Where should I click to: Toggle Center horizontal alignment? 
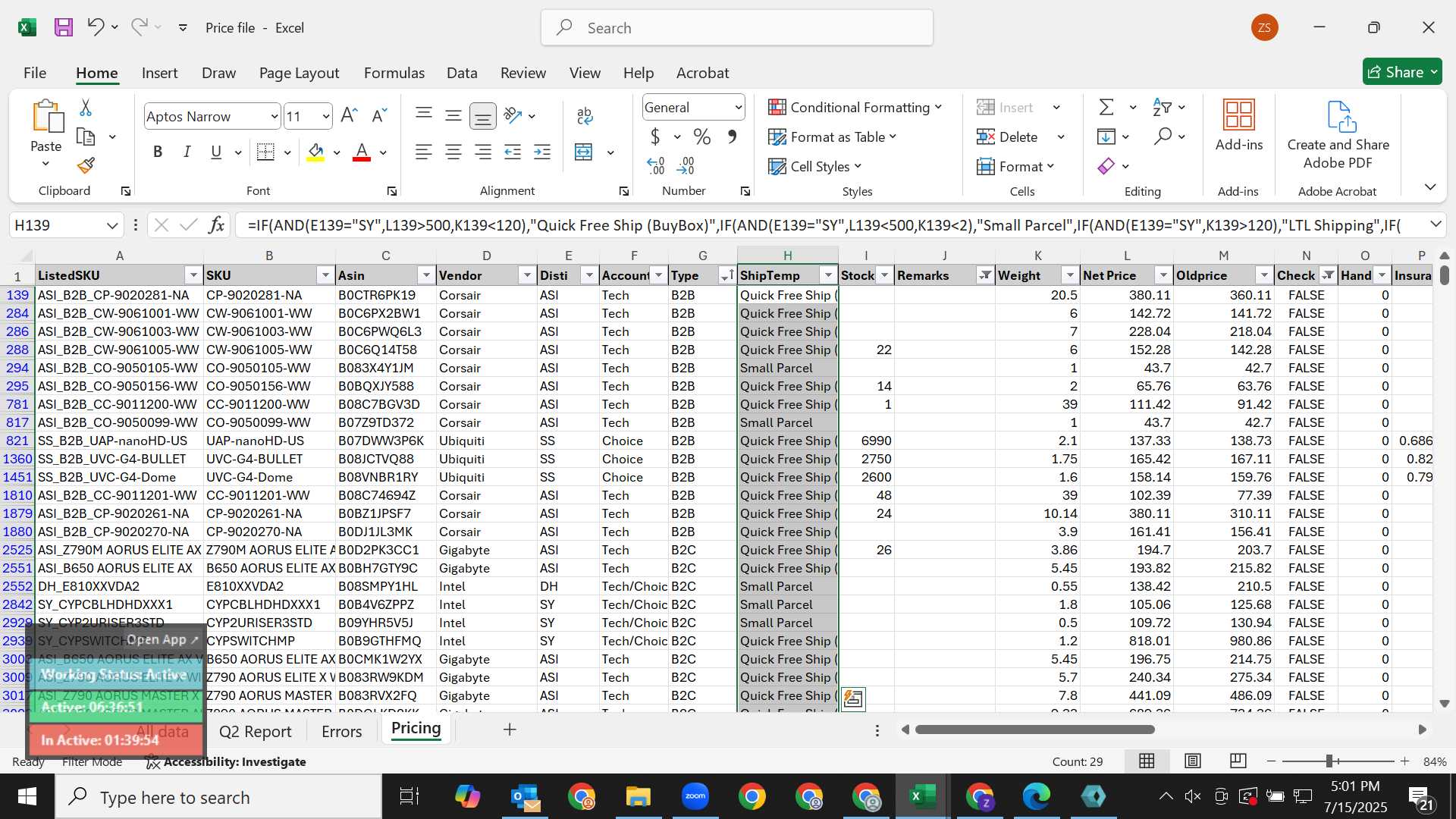pyautogui.click(x=453, y=152)
